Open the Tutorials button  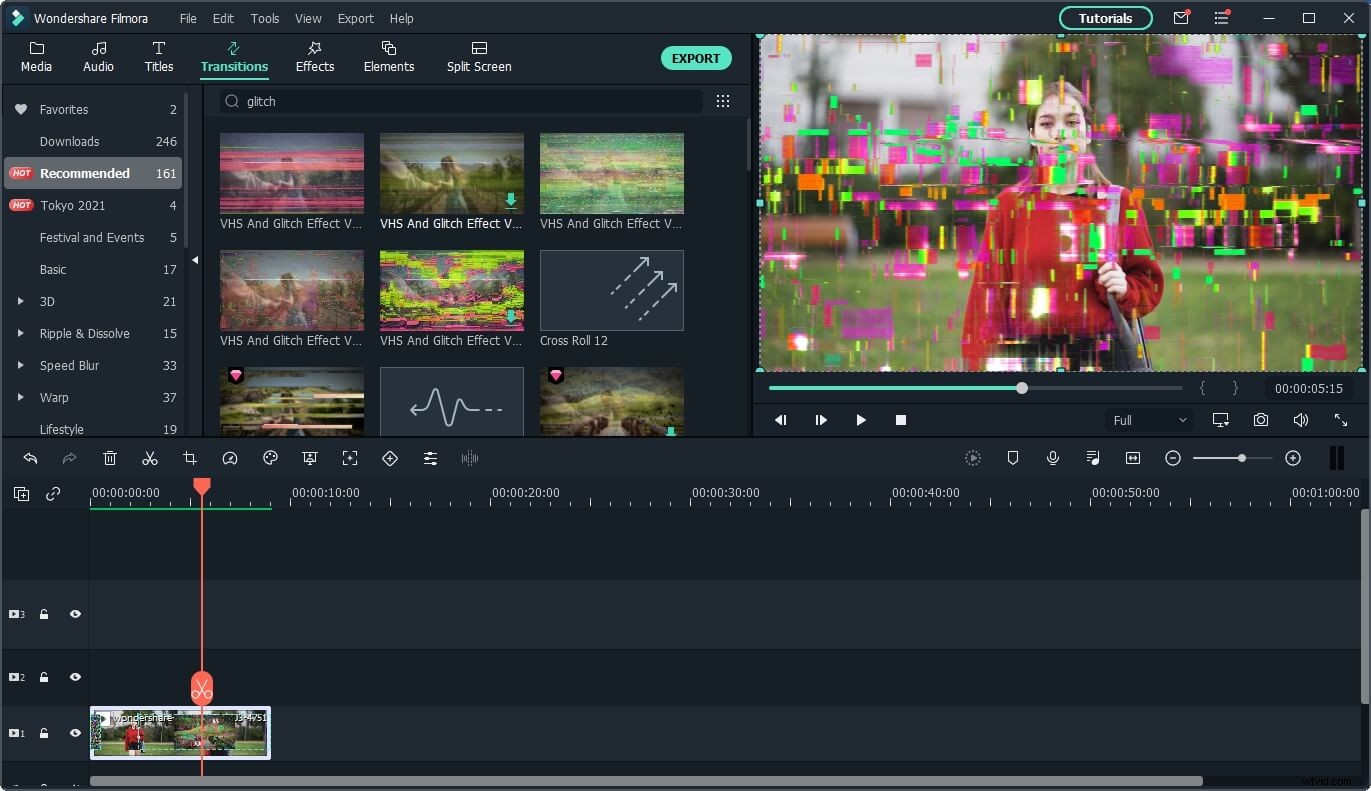[1105, 17]
